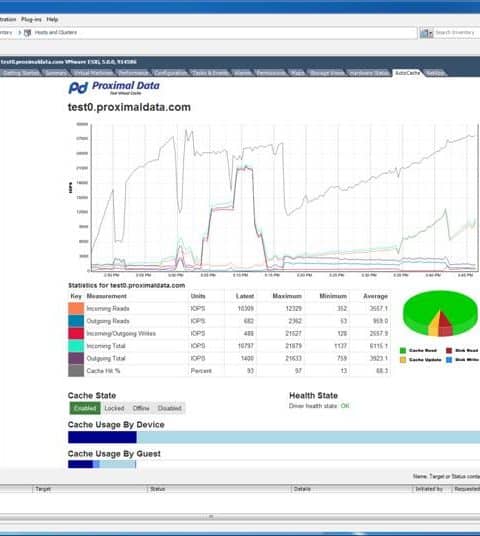Click the Hosts and Clusters icon
480x536 pixels.
tap(28, 32)
